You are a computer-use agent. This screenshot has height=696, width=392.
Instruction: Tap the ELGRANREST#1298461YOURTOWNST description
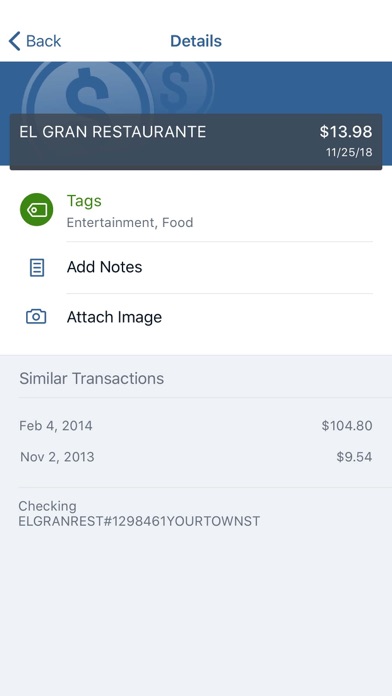[139, 521]
